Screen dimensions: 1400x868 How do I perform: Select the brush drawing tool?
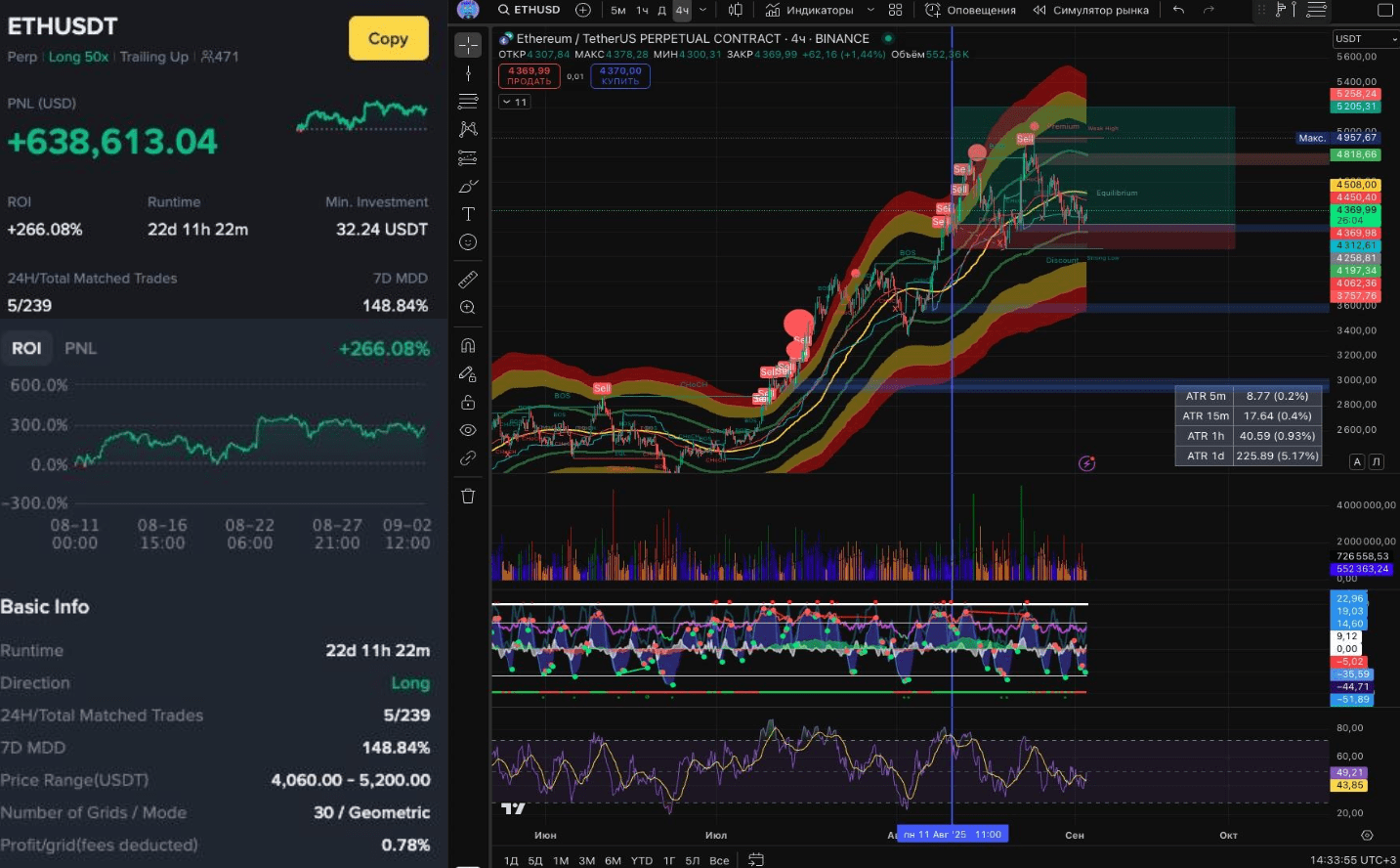[x=468, y=186]
